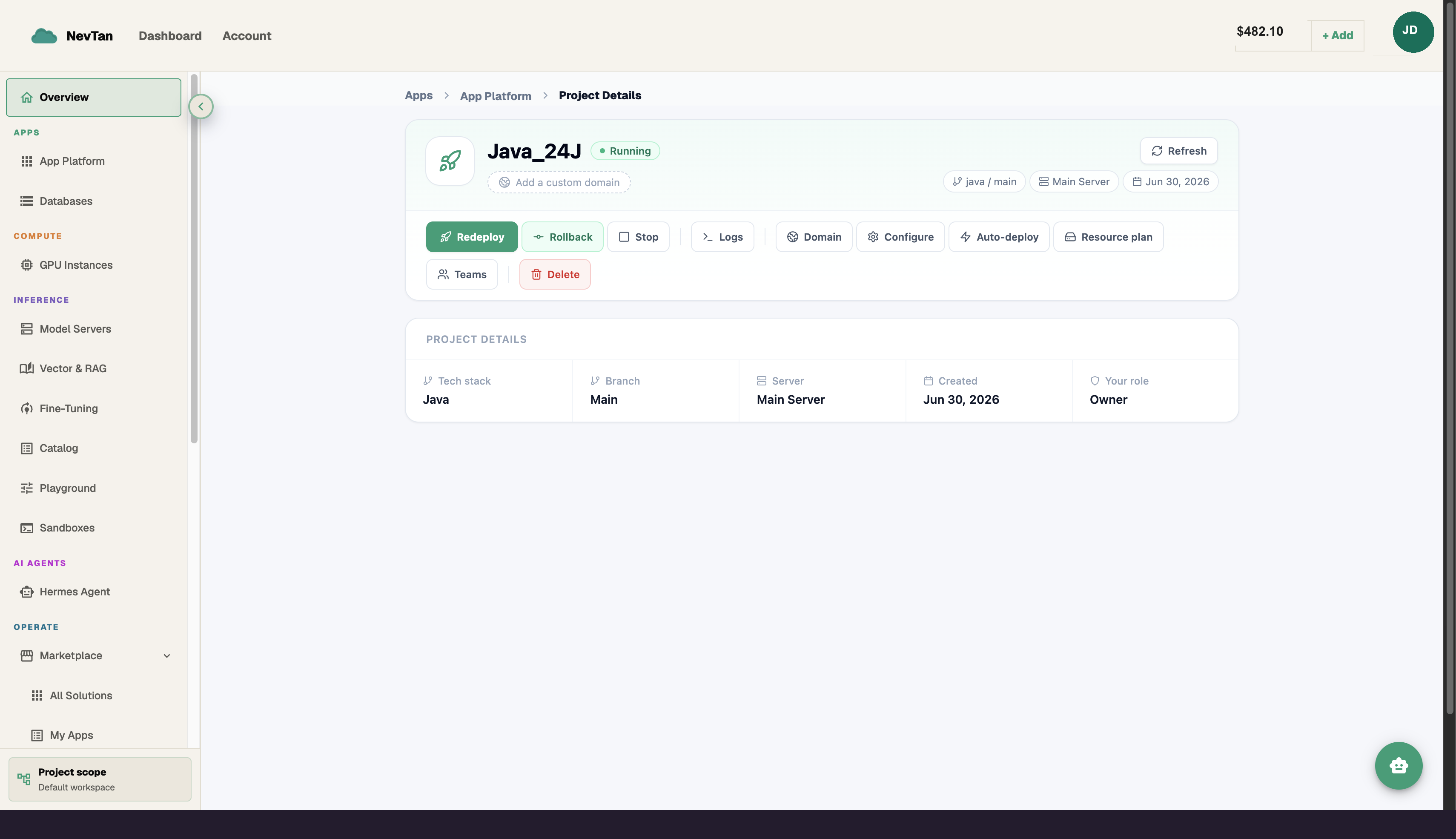
Task: Open Auto-deploy settings
Action: tap(999, 237)
